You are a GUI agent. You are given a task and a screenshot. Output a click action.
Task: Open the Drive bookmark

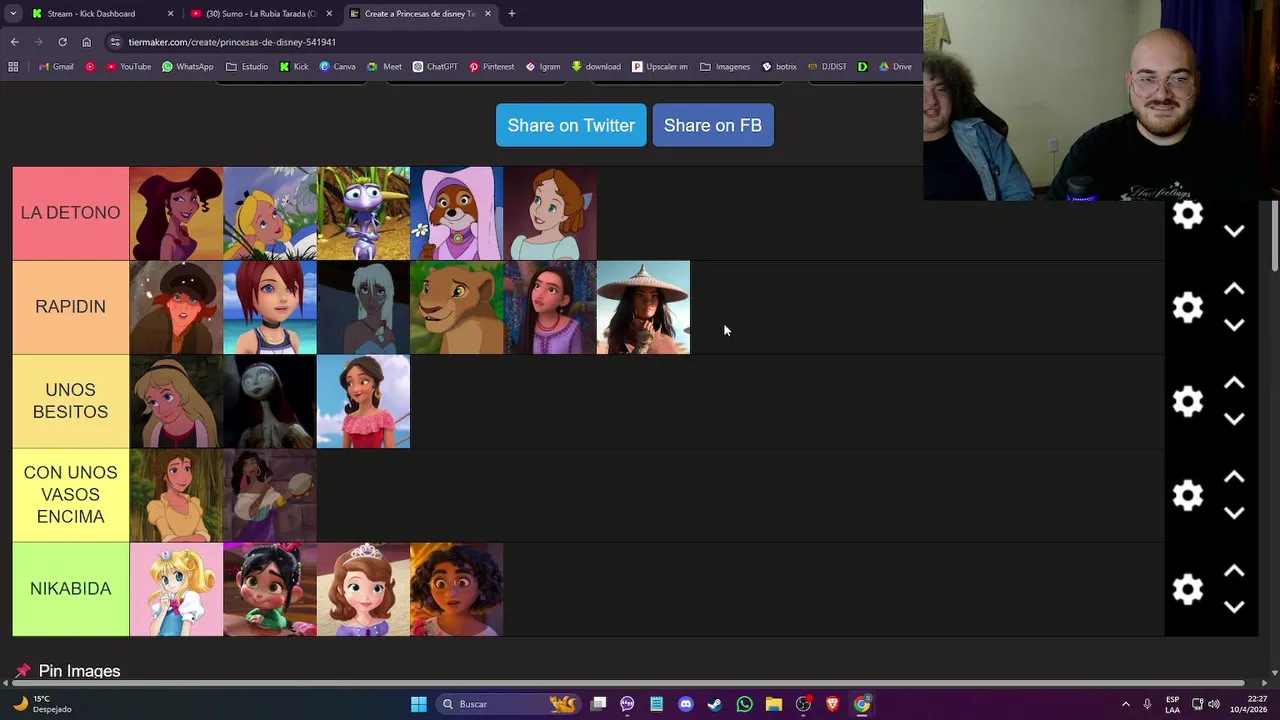895,67
